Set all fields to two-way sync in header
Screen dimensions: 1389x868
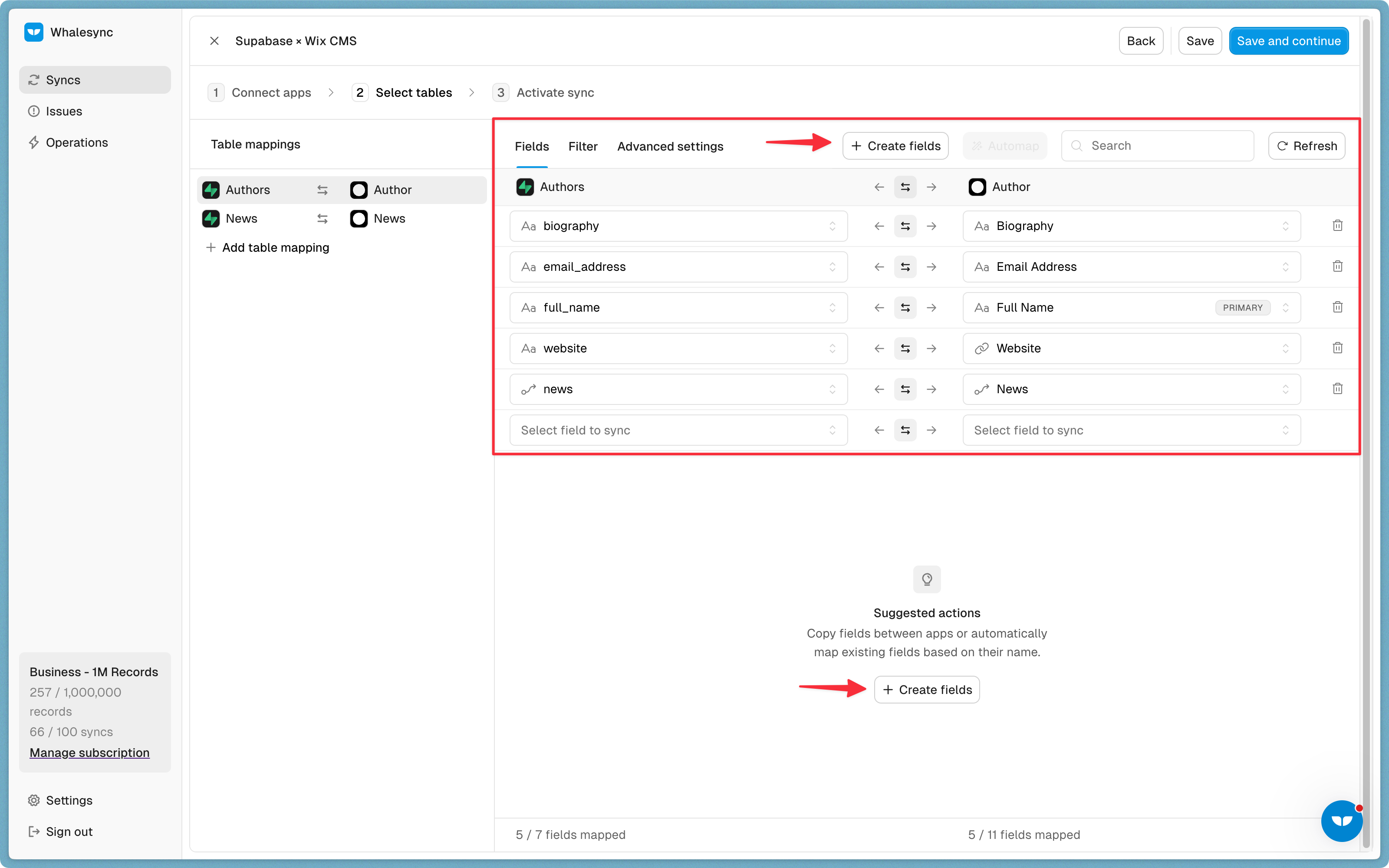(905, 187)
